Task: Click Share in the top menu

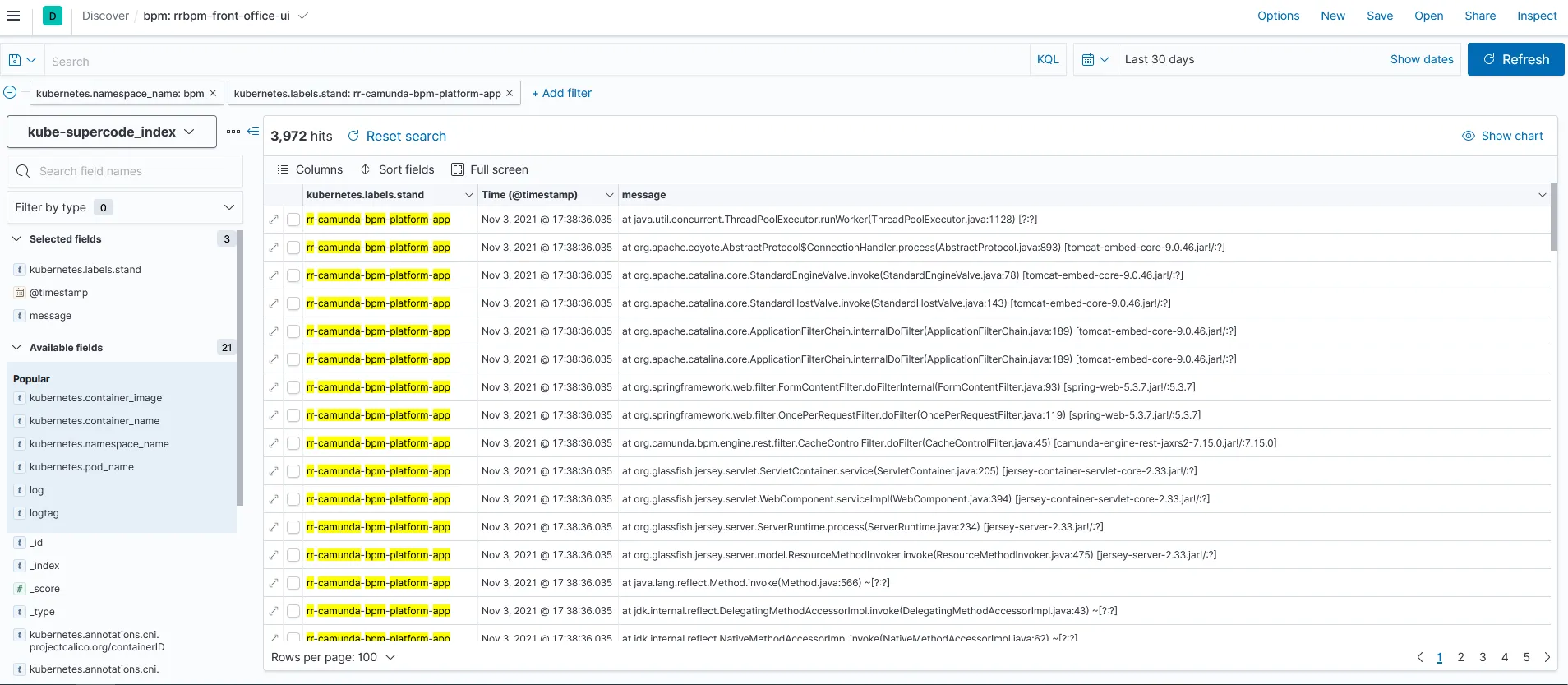Action: [1480, 16]
